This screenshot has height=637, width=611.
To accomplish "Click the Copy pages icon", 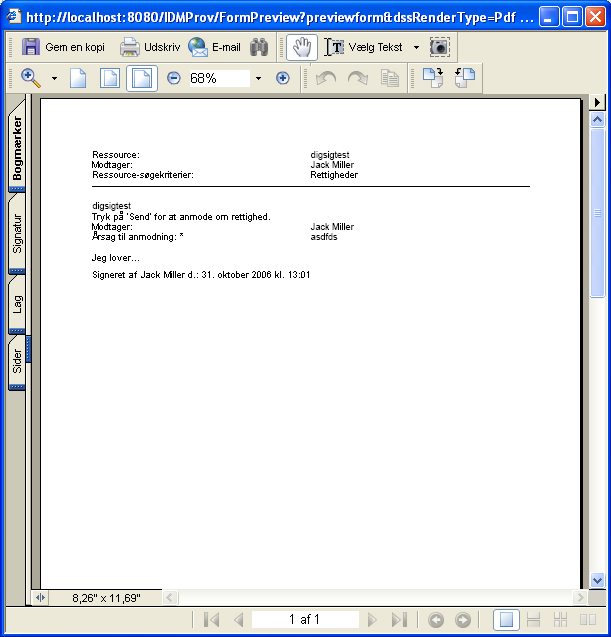I will pyautogui.click(x=390, y=78).
